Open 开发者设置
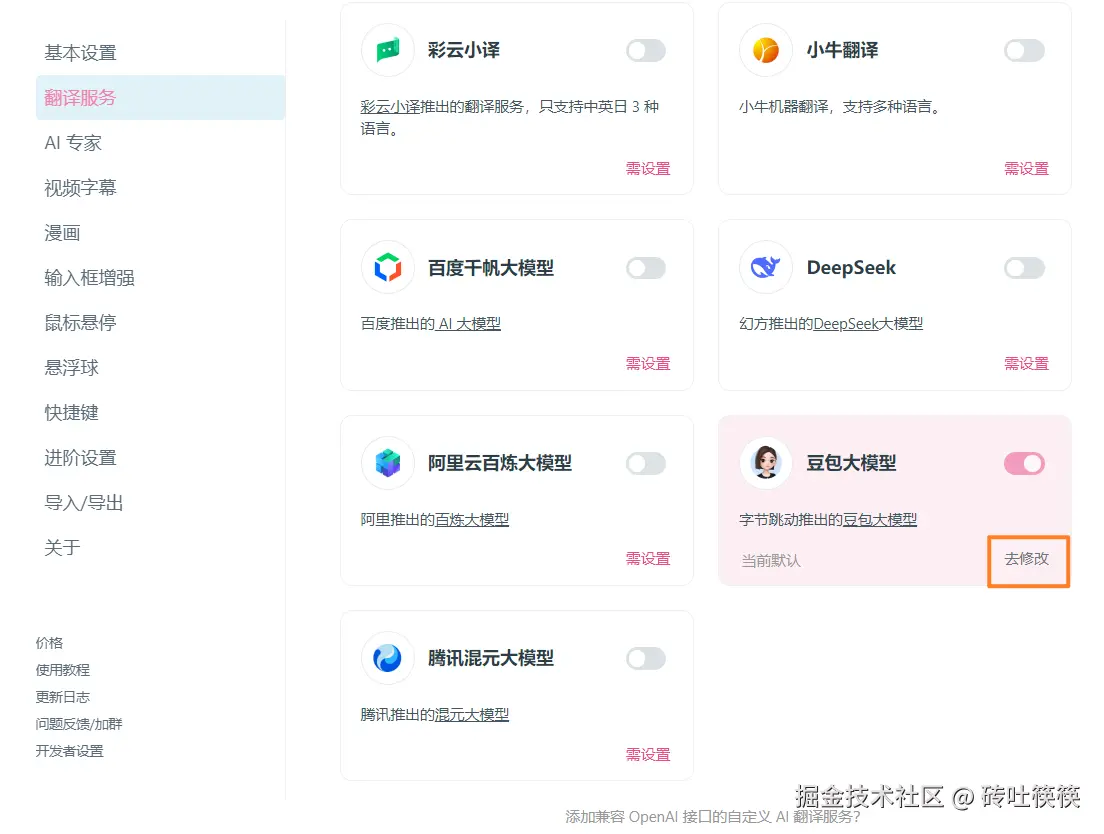This screenshot has width=1104, height=834. pyautogui.click(x=70, y=751)
